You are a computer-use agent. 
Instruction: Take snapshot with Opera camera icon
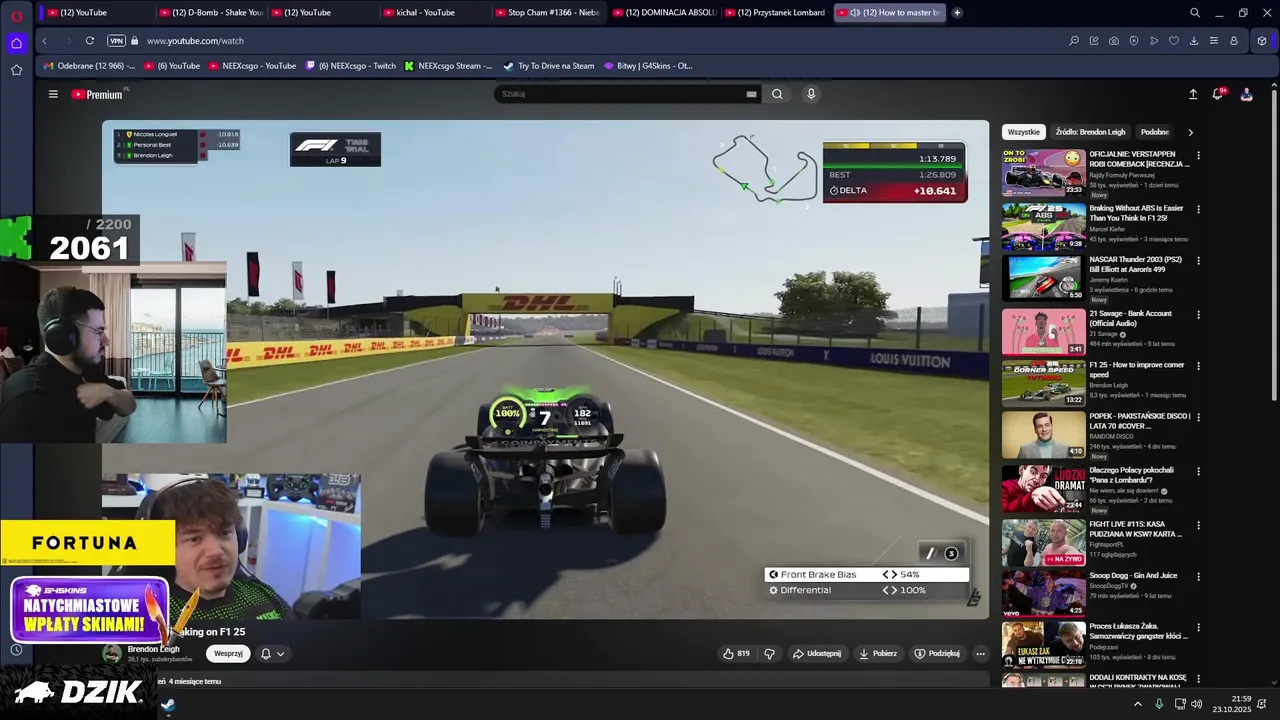(1114, 41)
